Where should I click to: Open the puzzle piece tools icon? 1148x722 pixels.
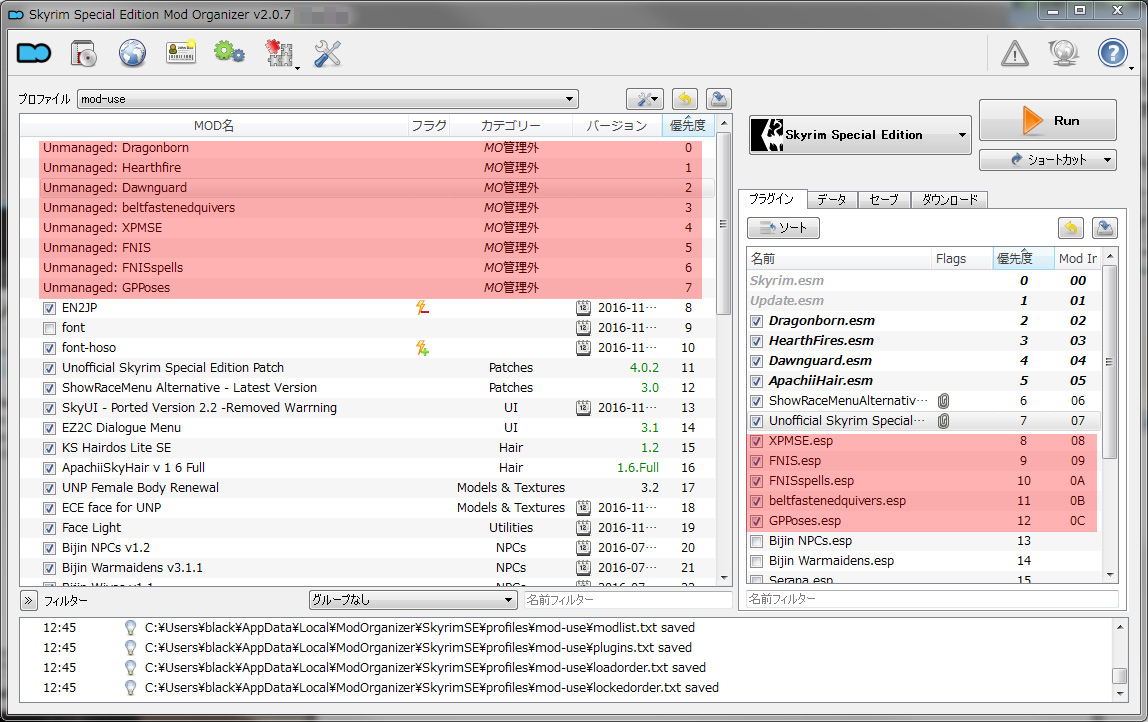[278, 53]
